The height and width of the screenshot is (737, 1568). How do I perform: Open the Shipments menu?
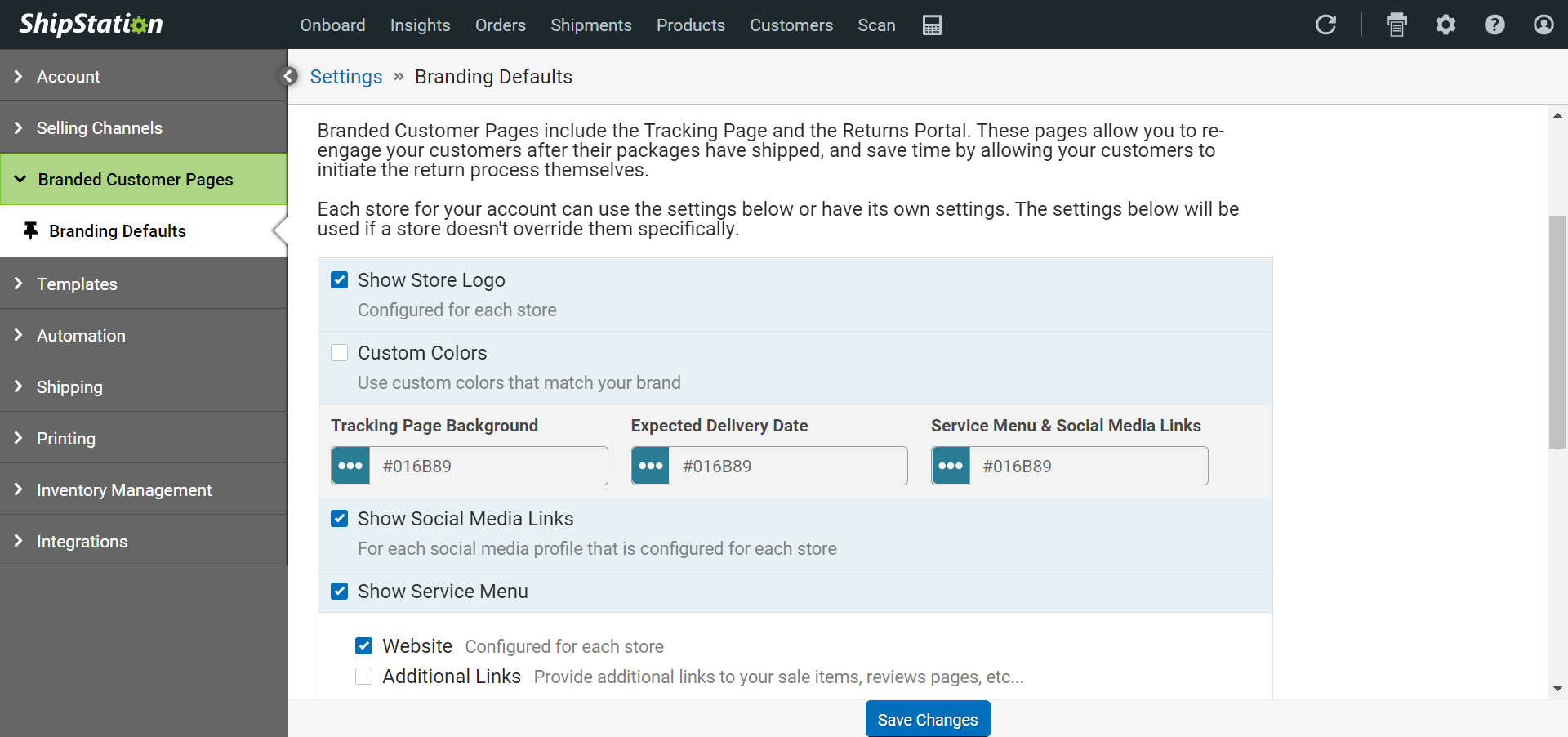click(590, 25)
